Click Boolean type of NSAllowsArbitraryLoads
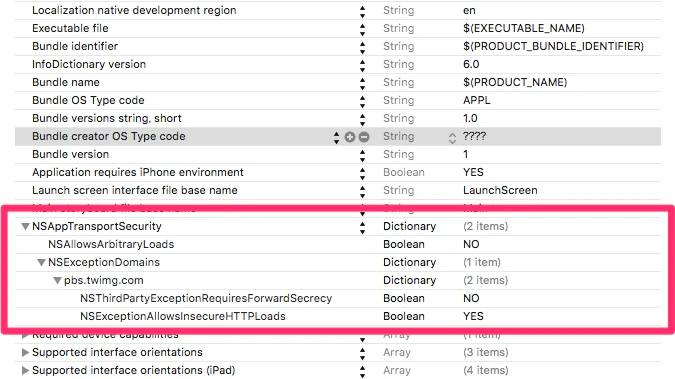 click(x=404, y=244)
